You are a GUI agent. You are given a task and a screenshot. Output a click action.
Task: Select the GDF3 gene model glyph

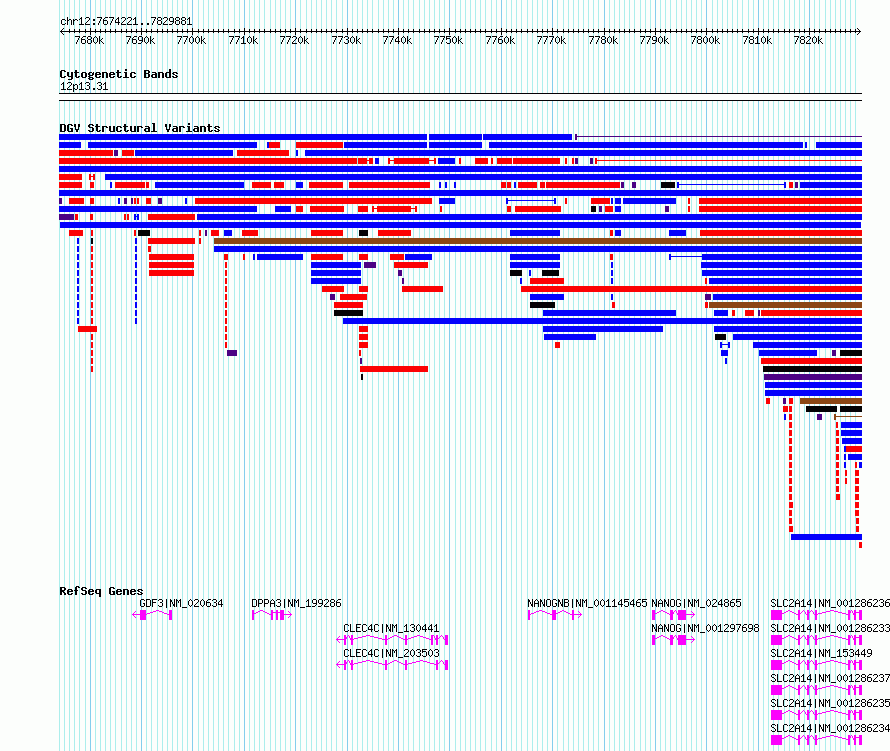(152, 615)
